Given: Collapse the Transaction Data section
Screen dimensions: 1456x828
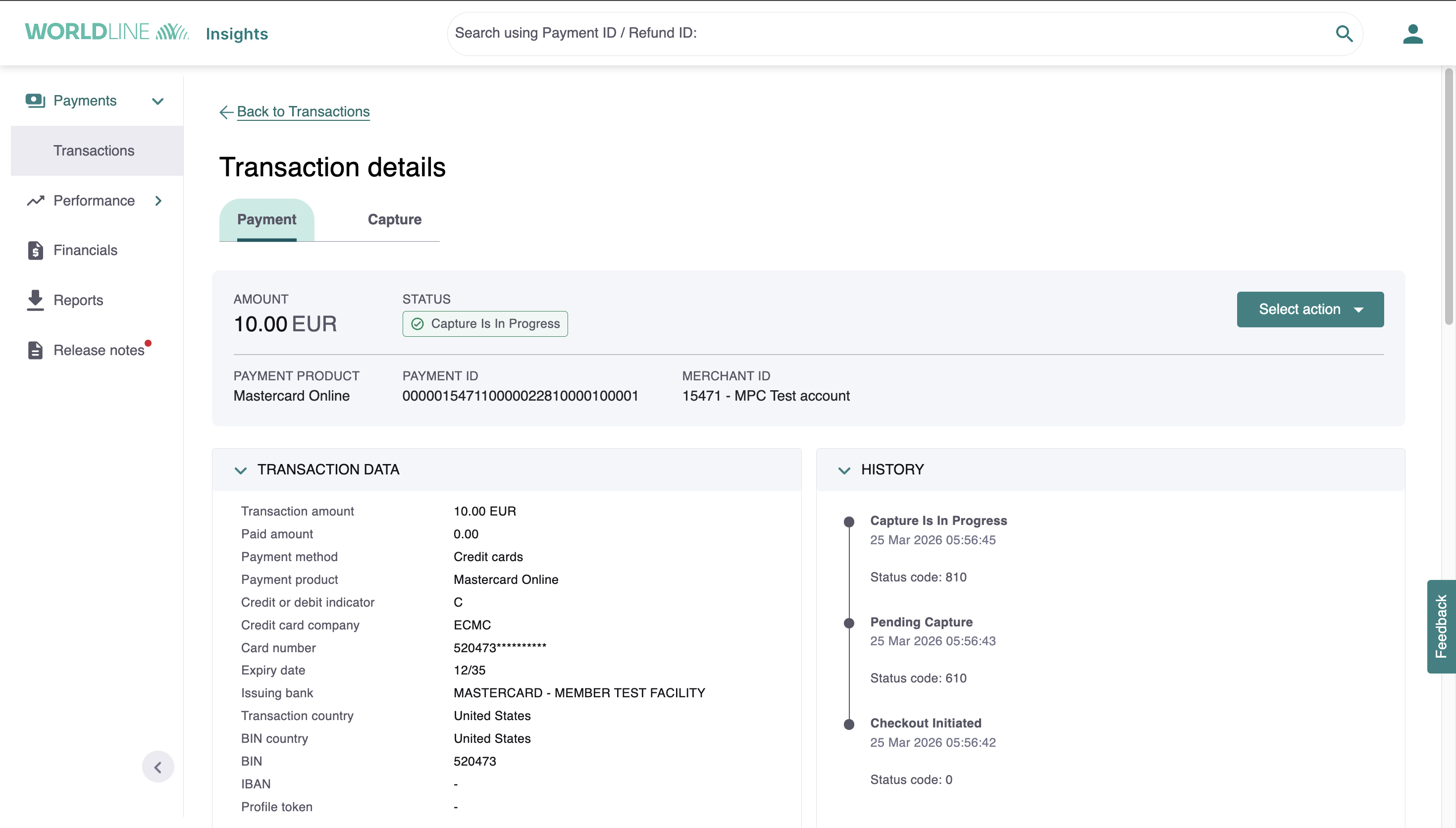Looking at the screenshot, I should click(241, 470).
